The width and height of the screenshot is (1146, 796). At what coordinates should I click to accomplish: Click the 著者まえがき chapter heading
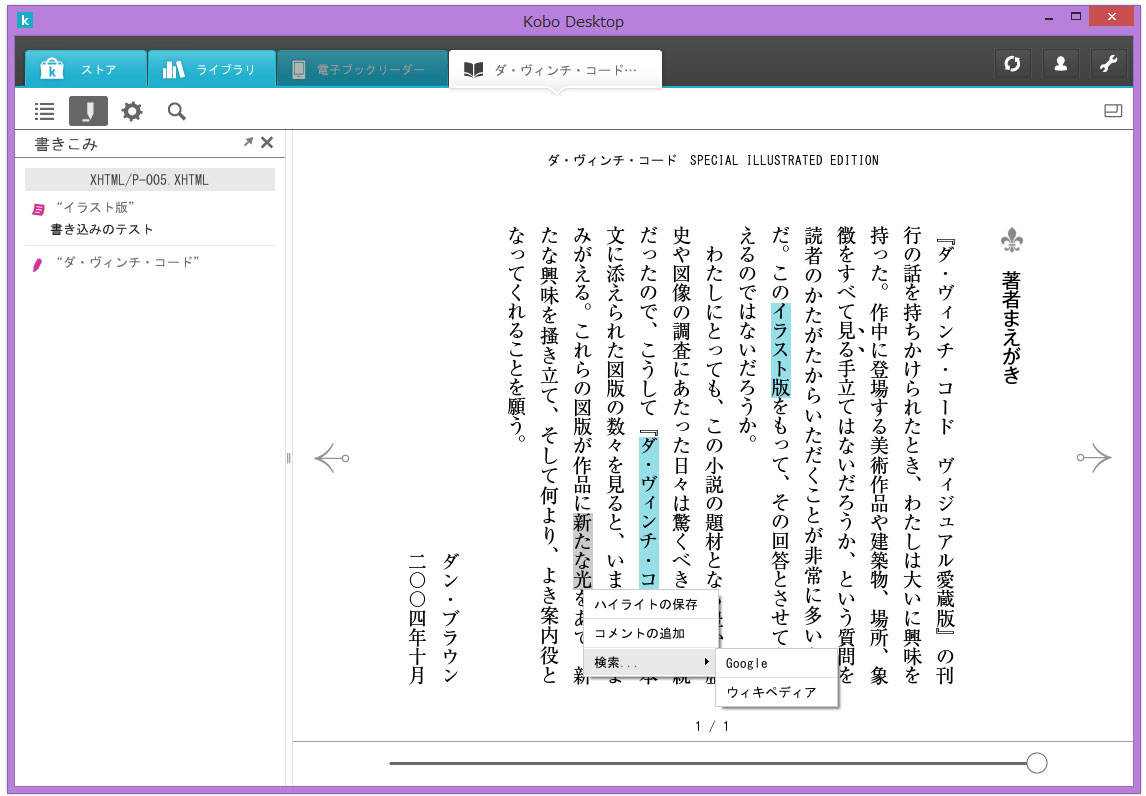tap(1011, 327)
